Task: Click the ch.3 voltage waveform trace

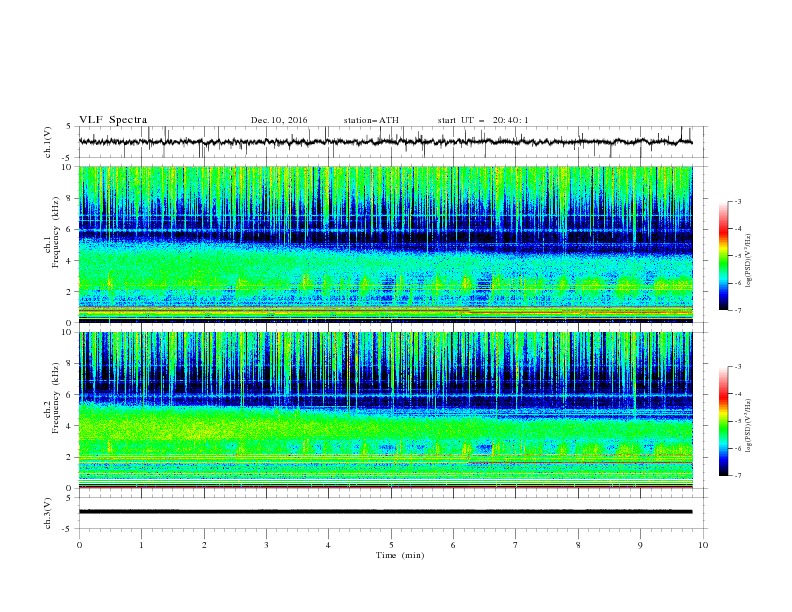Action: [386, 512]
